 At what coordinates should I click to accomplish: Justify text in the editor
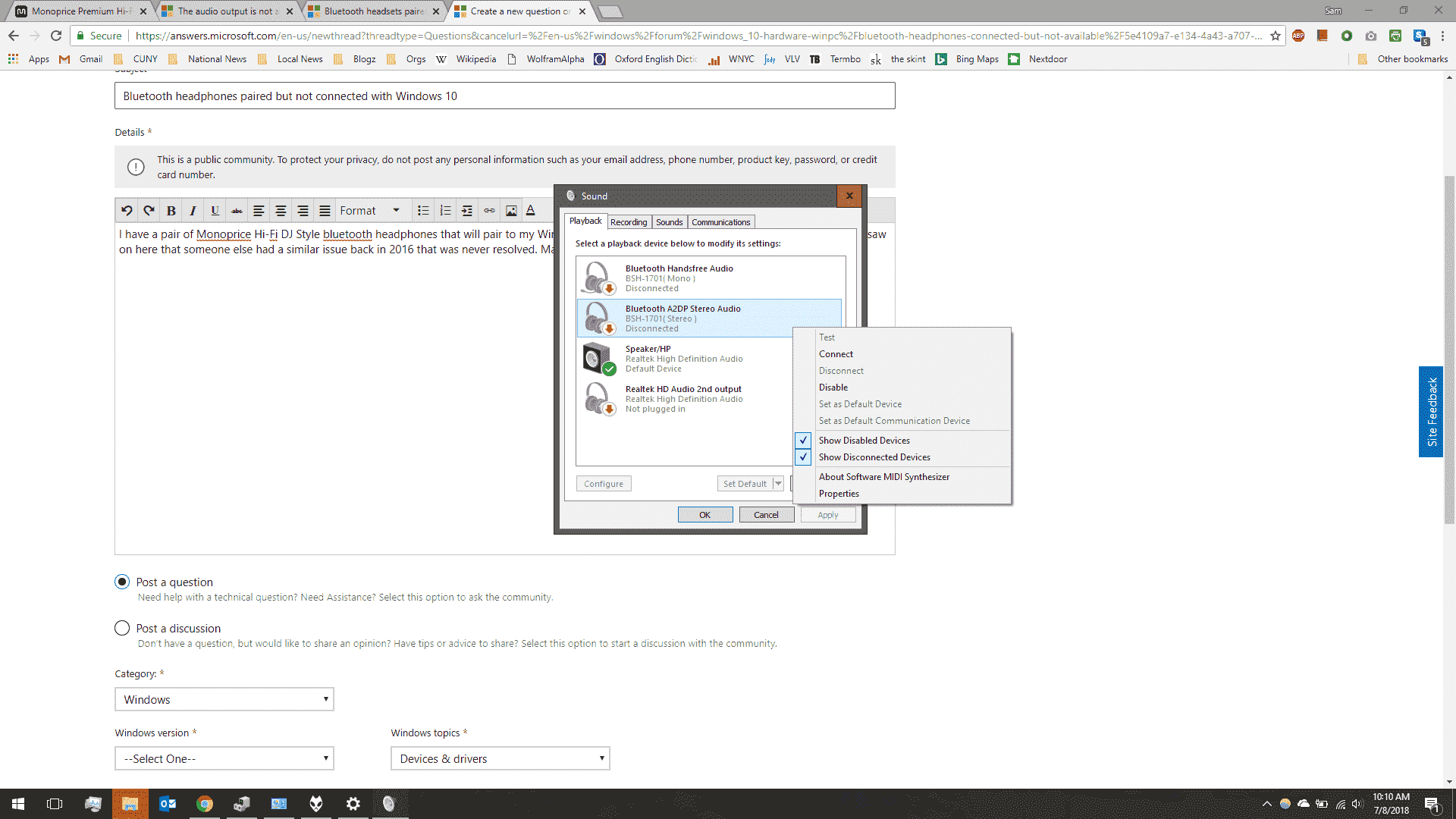[x=325, y=211]
